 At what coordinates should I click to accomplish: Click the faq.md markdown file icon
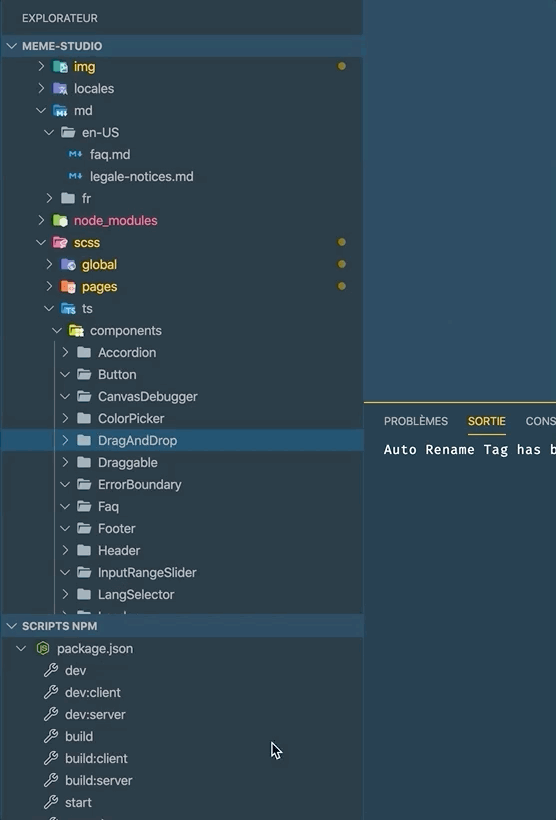pos(75,154)
